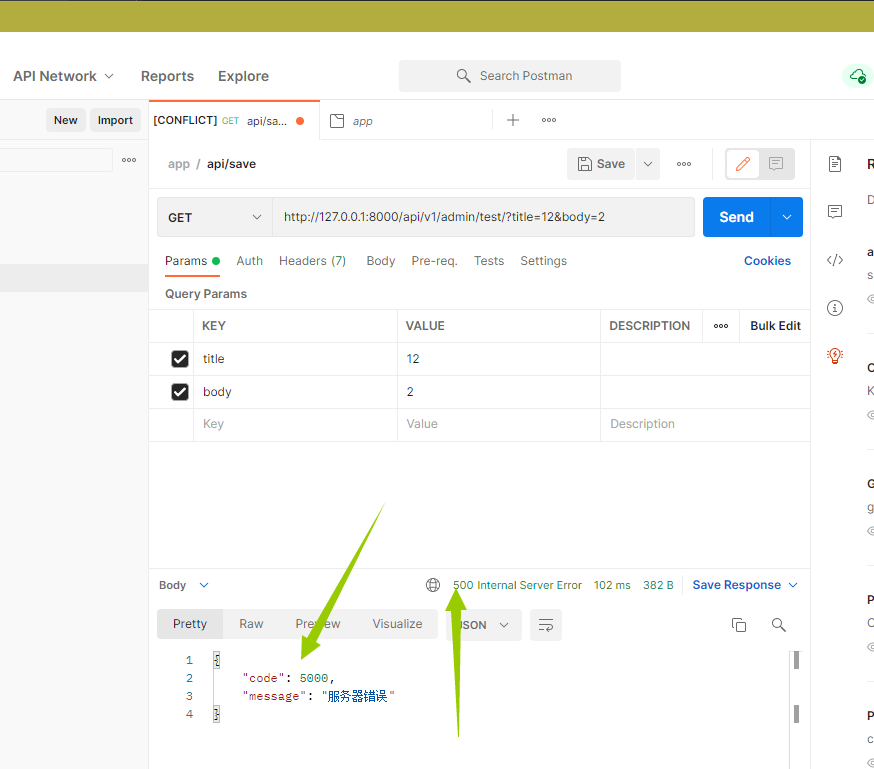This screenshot has width=874, height=769.
Task: Click the search magnifier icon in Search Postman
Action: point(463,76)
